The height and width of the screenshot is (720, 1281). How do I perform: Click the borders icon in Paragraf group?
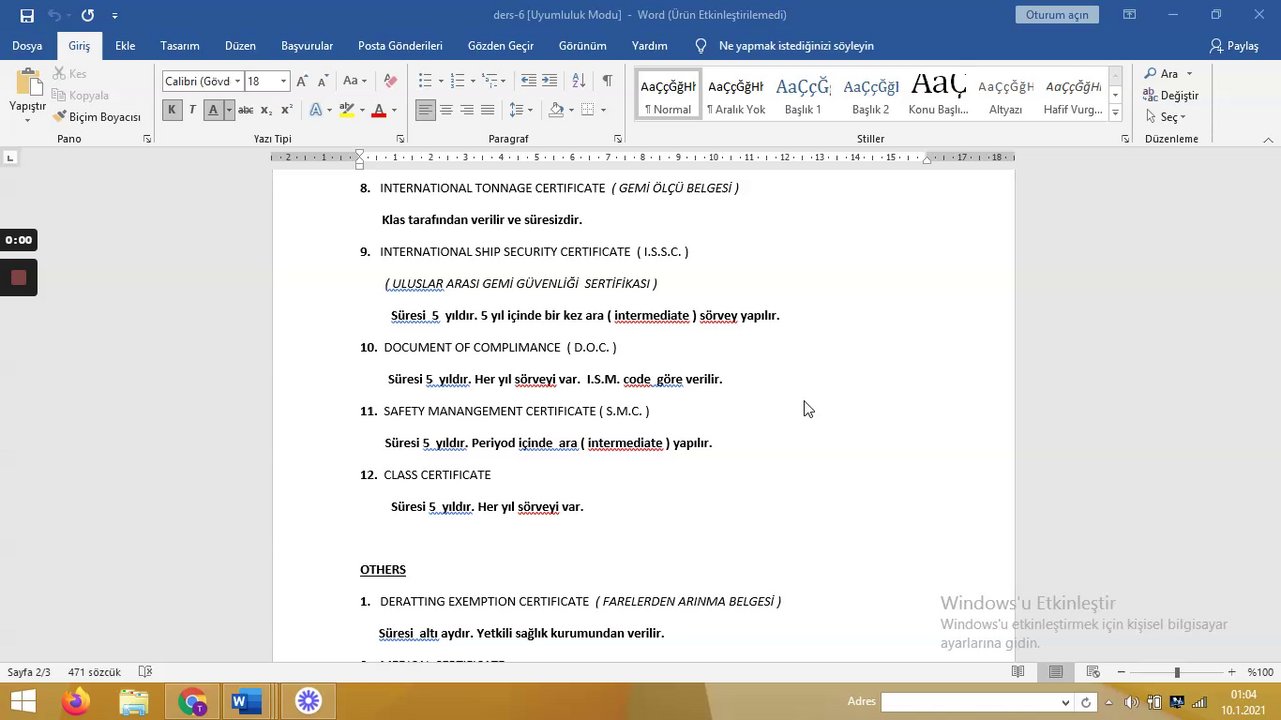[x=587, y=110]
